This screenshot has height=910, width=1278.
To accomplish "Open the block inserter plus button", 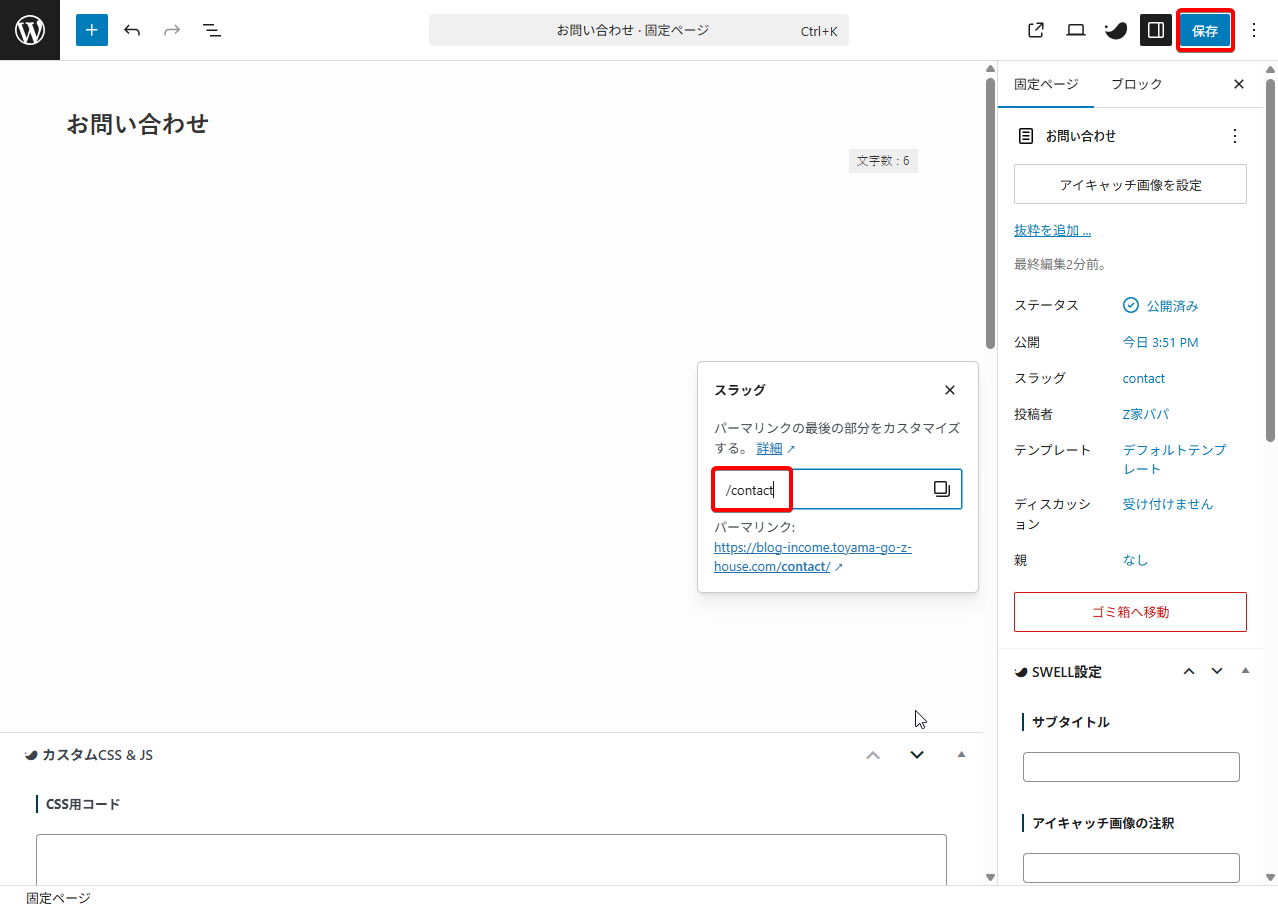I will point(92,30).
